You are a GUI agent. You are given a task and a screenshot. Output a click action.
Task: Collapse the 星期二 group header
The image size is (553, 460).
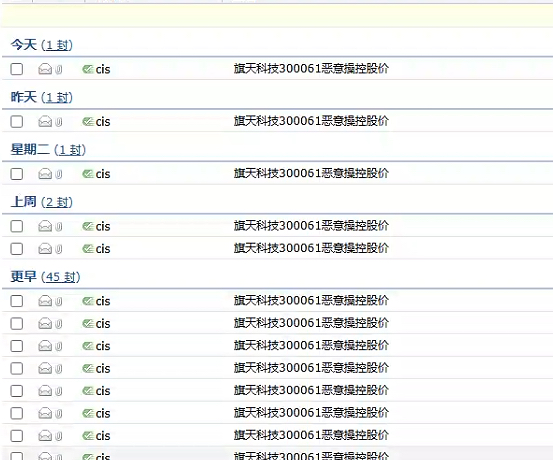pyautogui.click(x=30, y=149)
